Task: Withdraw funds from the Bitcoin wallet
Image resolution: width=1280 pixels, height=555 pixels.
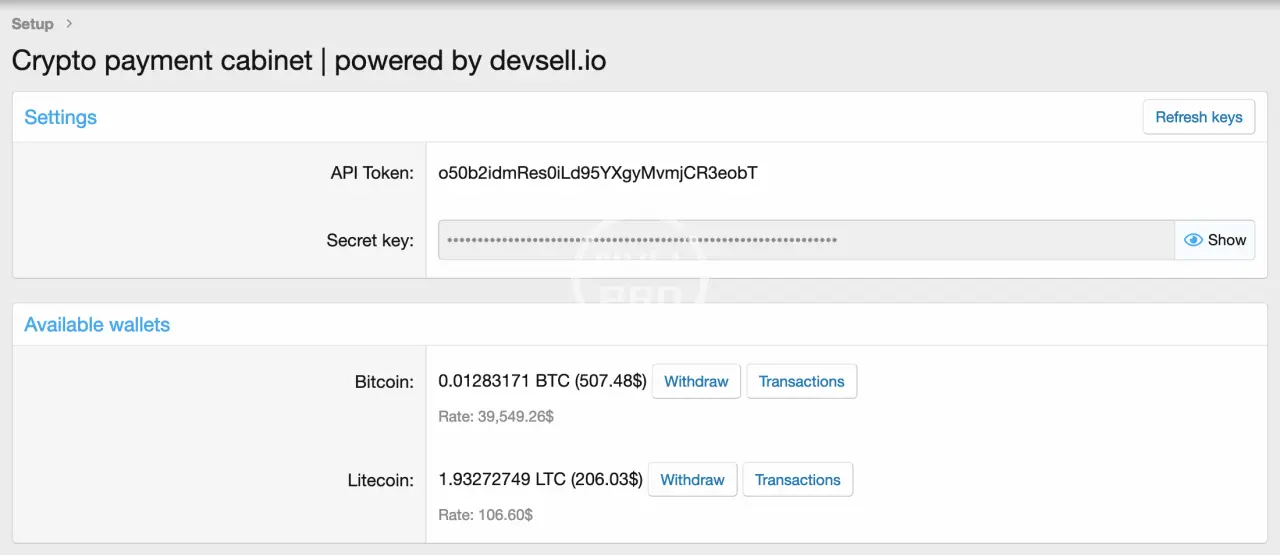Action: [x=696, y=381]
